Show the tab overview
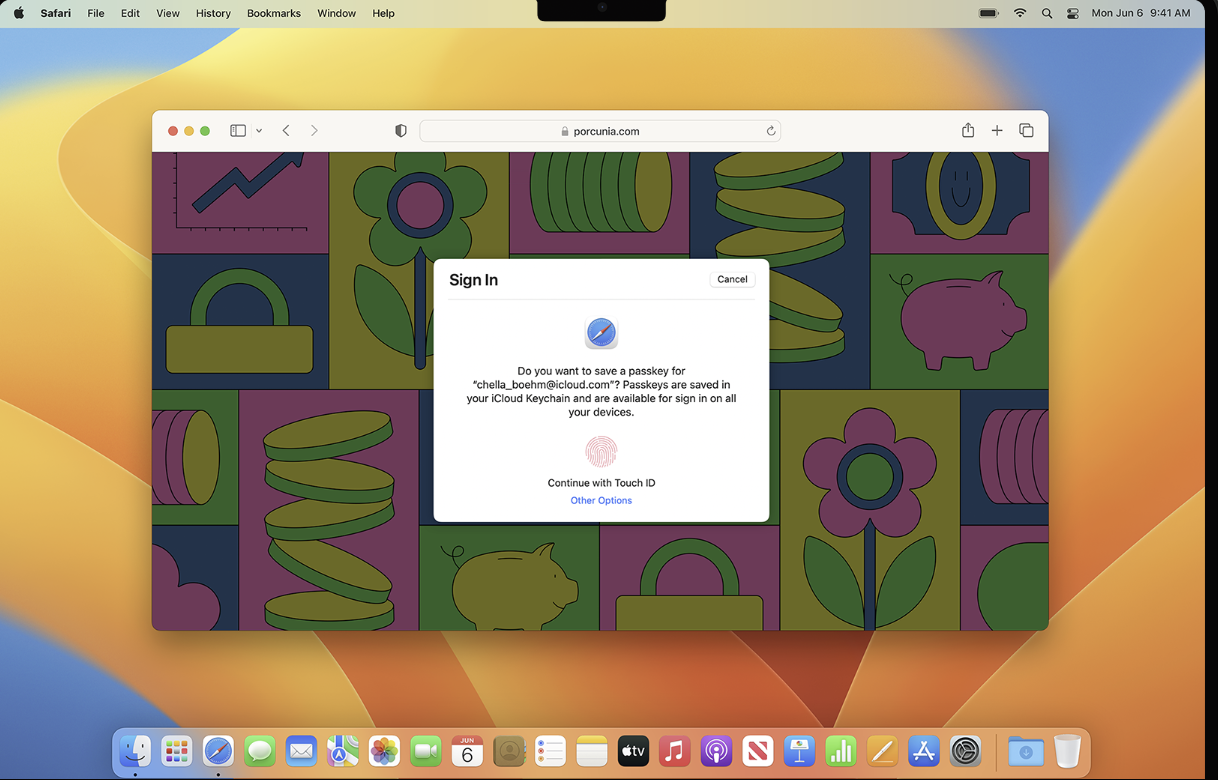The width and height of the screenshot is (1218, 780). tap(1026, 131)
